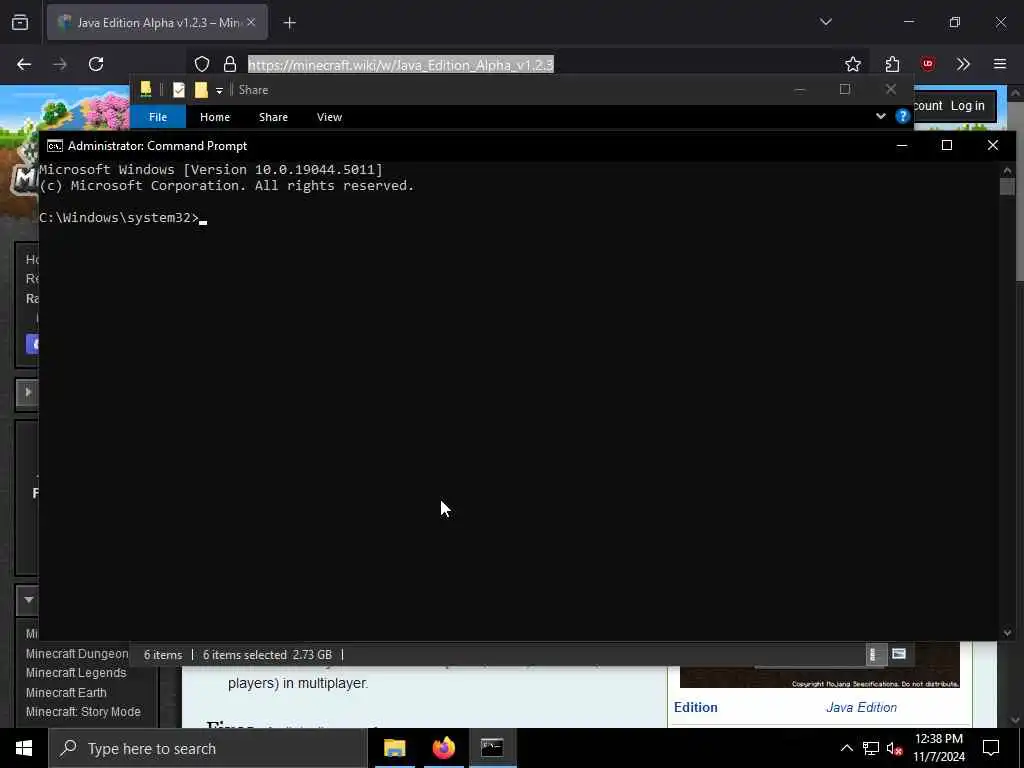Open the muted volume tray icon

coord(895,748)
